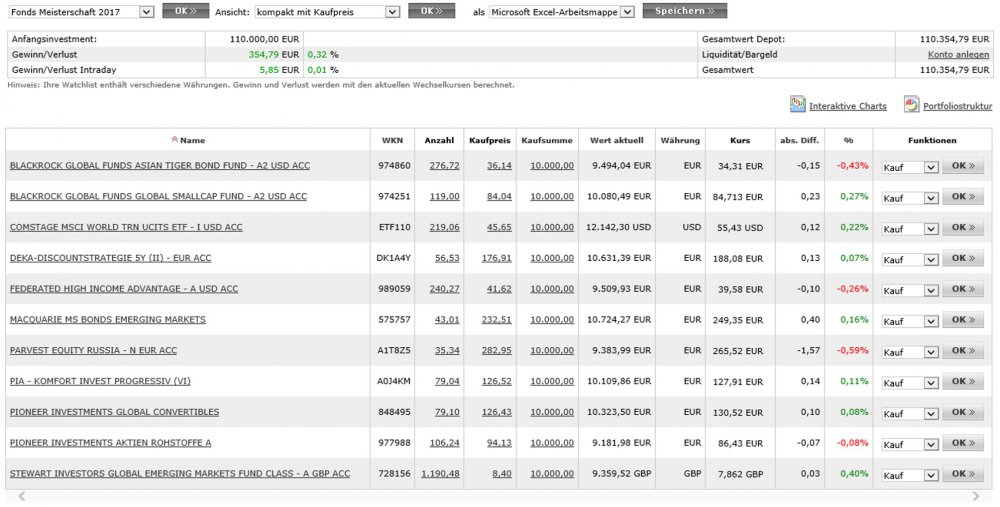
Task: Edit Kaufpreis 282,95 for Parvest Russia
Action: (x=497, y=350)
